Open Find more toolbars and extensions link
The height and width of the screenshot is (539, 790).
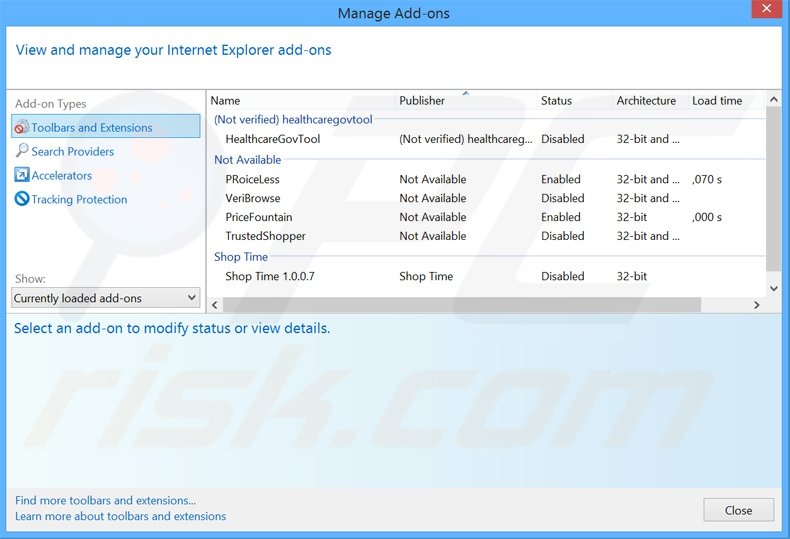click(105, 500)
